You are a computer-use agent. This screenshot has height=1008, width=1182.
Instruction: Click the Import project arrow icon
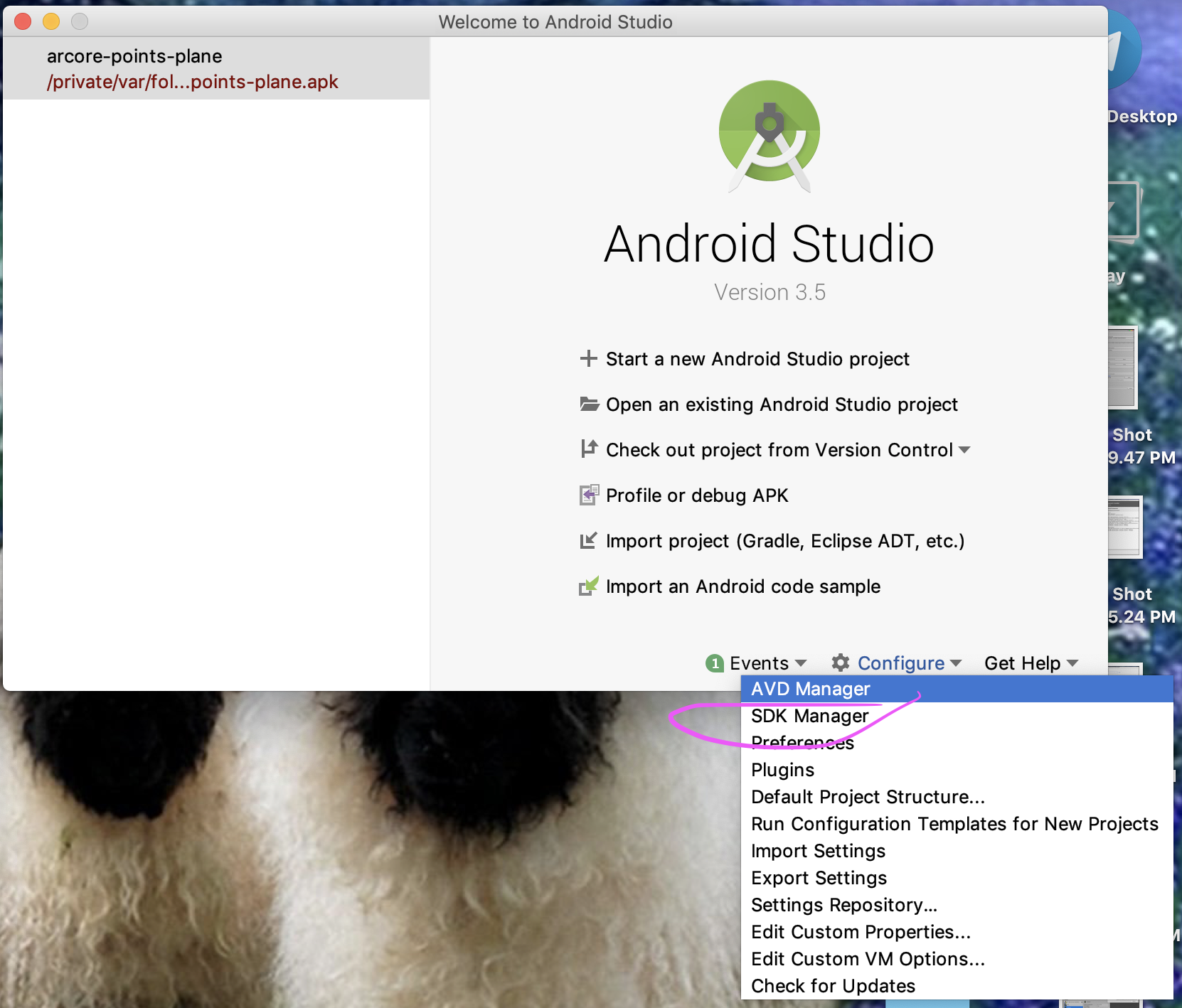(x=588, y=541)
